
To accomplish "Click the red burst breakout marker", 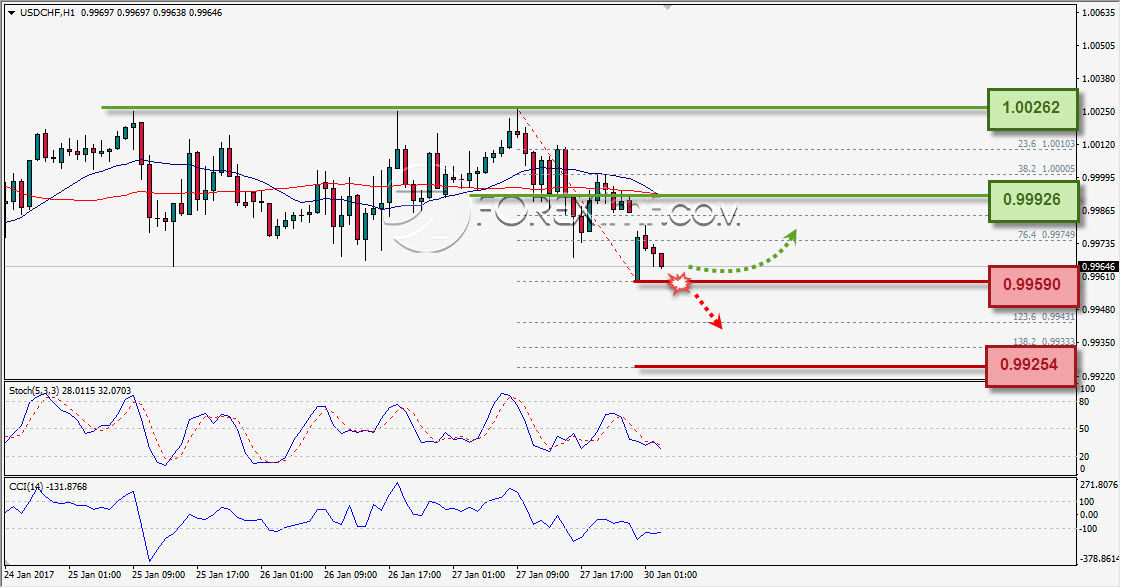I will click(x=679, y=283).
